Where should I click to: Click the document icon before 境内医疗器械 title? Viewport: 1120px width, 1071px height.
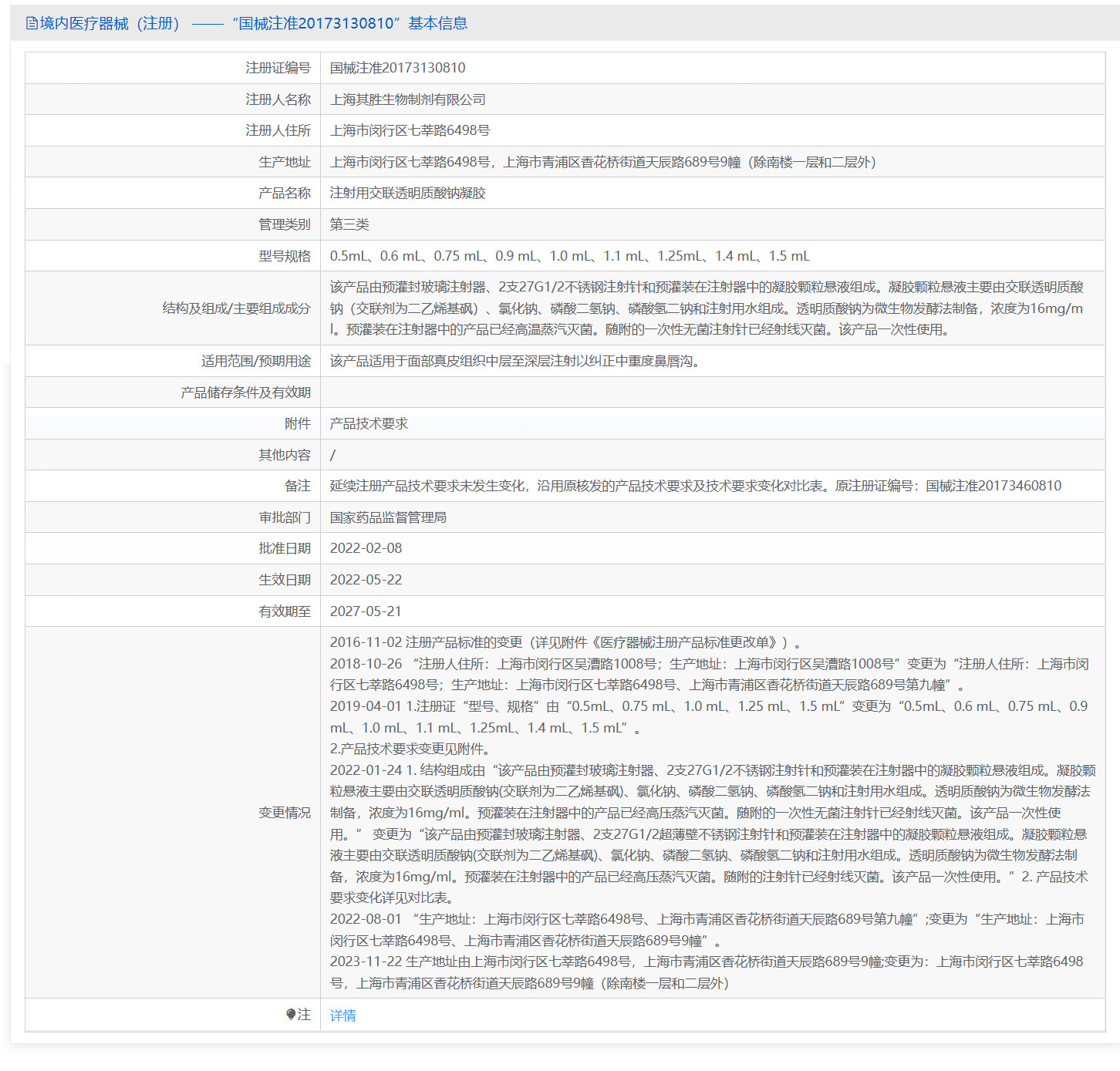point(32,23)
